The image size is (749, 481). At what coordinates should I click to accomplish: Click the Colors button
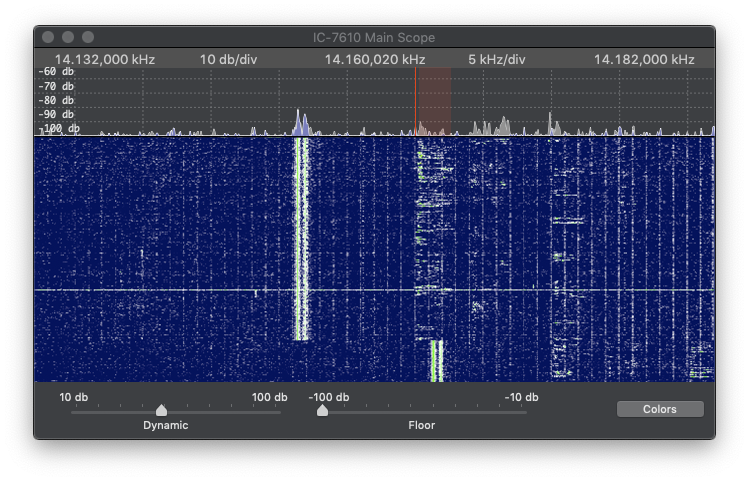click(660, 409)
